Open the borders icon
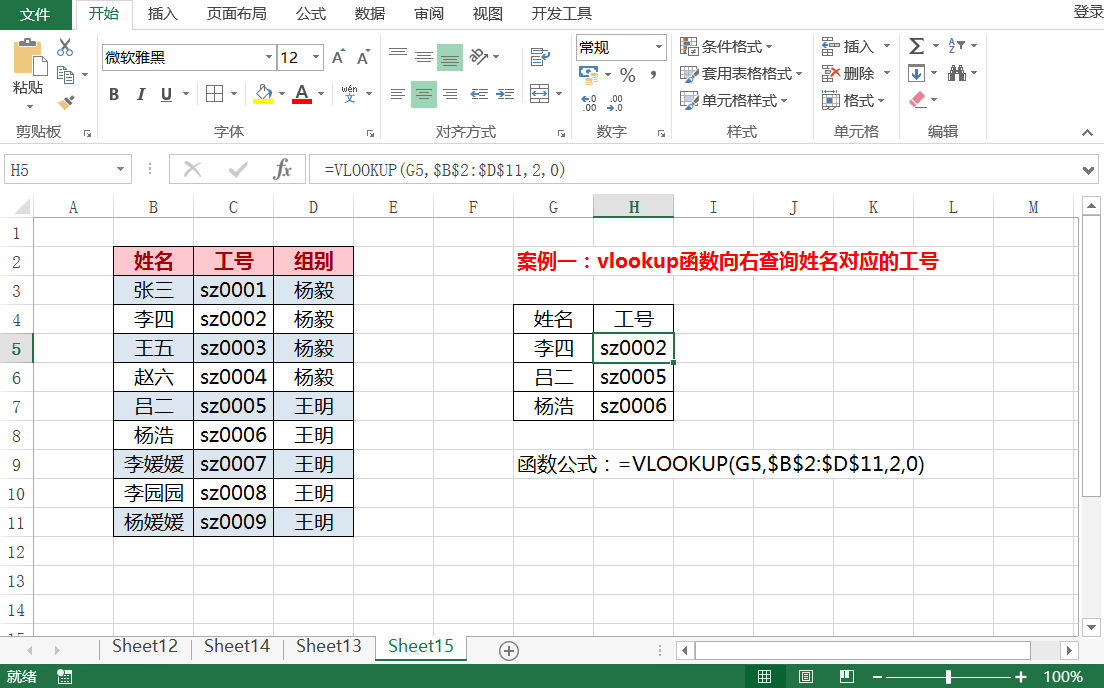1104x688 pixels. pos(214,94)
